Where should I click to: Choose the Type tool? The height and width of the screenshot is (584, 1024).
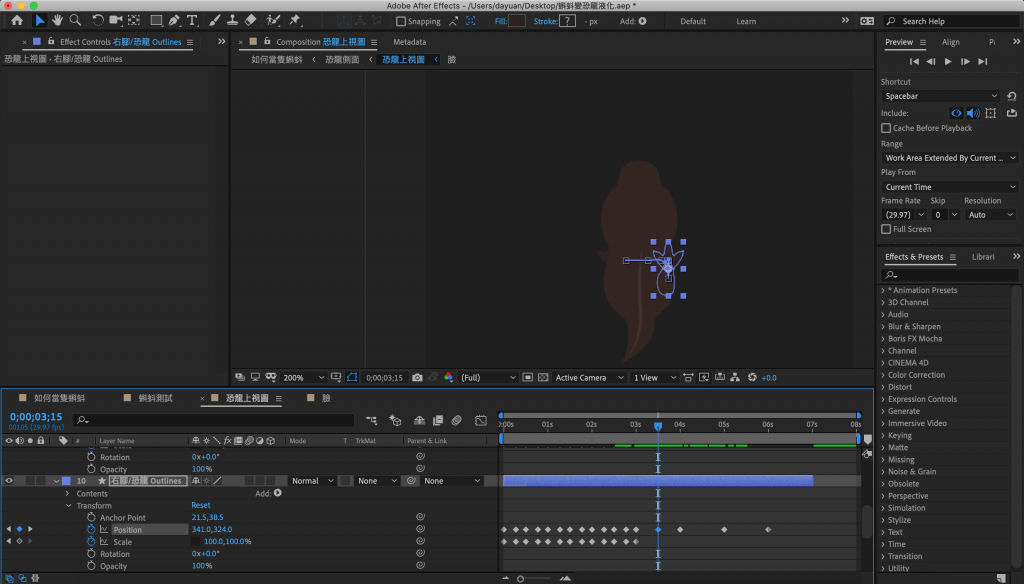[x=192, y=20]
